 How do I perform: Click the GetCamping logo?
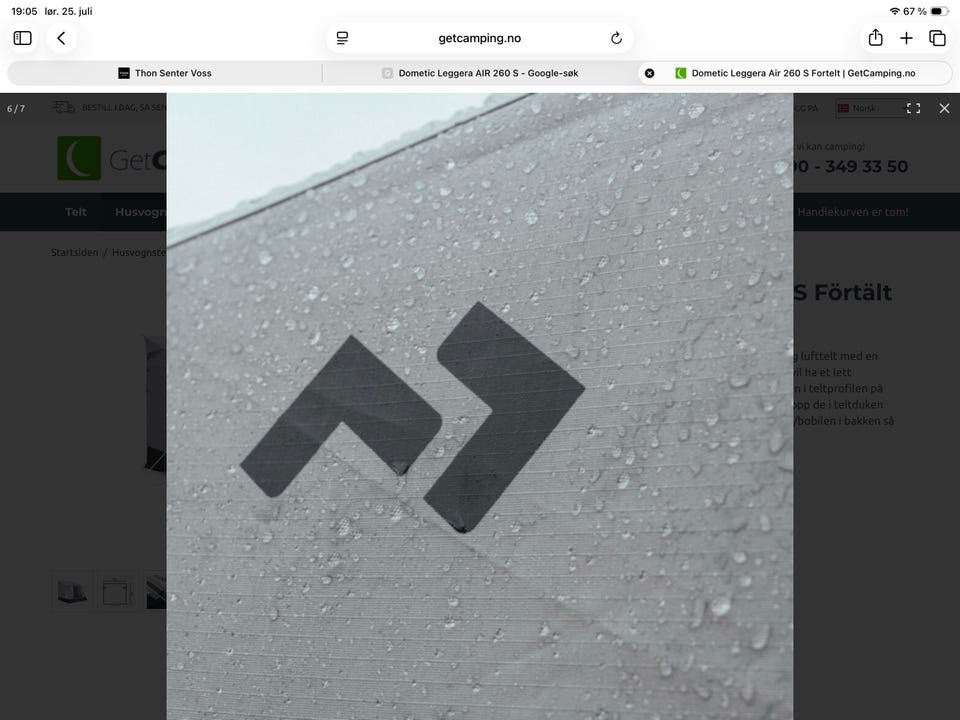coord(111,159)
